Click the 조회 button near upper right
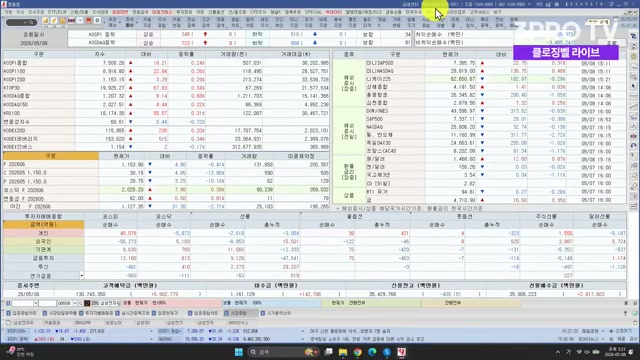640x360 pixels. pyautogui.click(x=611, y=42)
